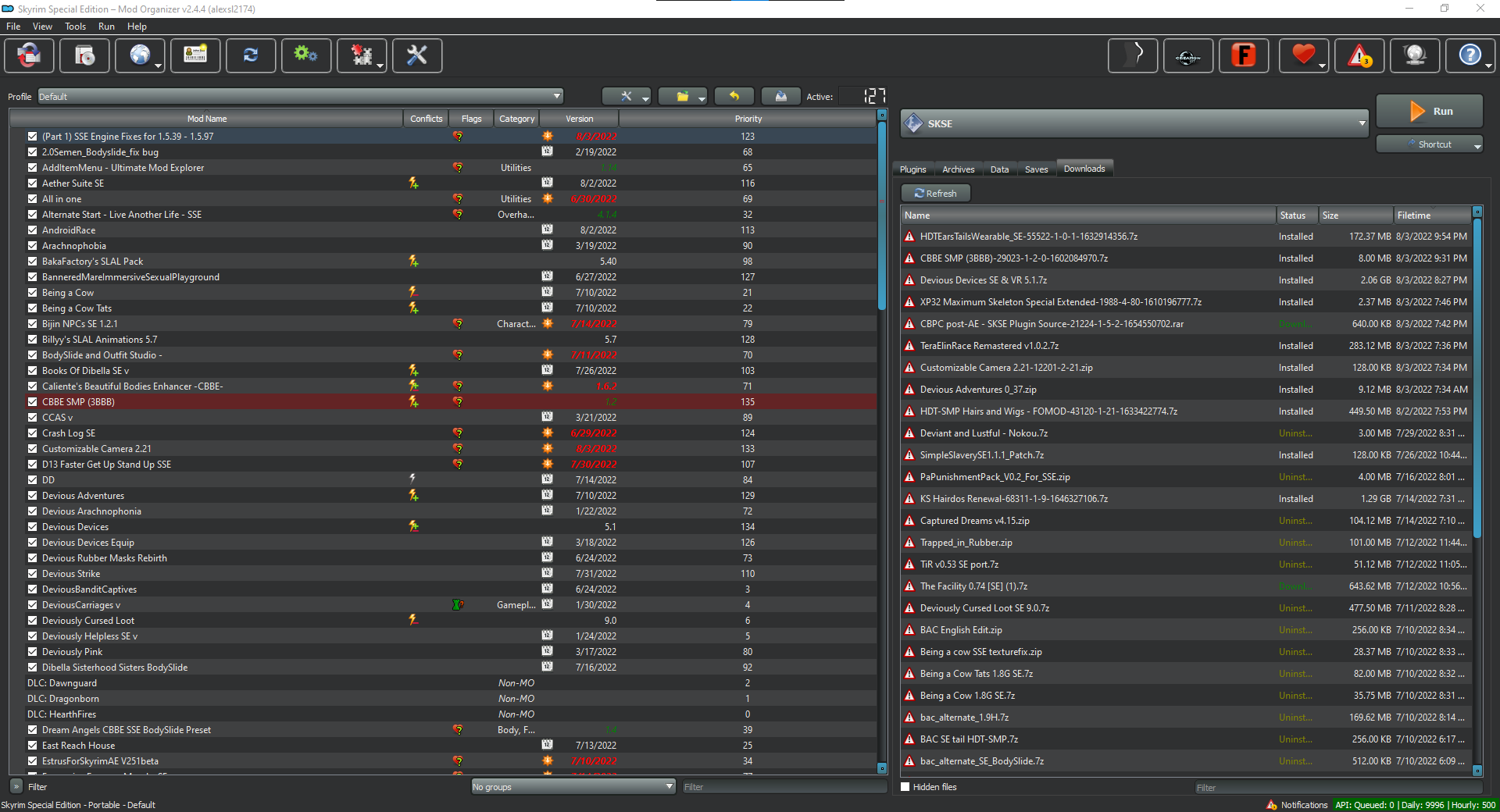Open problems warning triangle icon

1359,55
